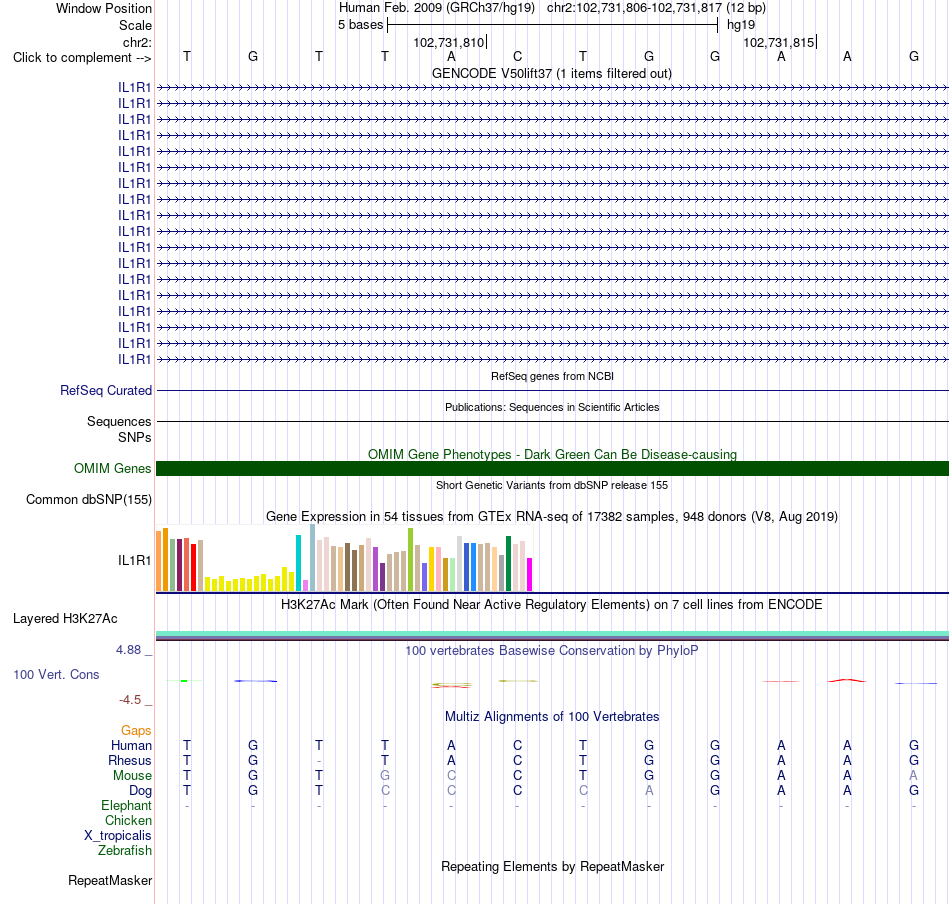Click the single gap dash in the Rhesus row
Image resolution: width=950 pixels, height=904 pixels.
[x=319, y=761]
